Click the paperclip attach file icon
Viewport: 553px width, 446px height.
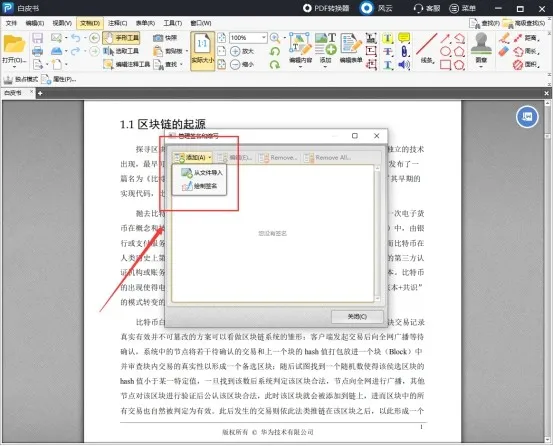coord(404,51)
